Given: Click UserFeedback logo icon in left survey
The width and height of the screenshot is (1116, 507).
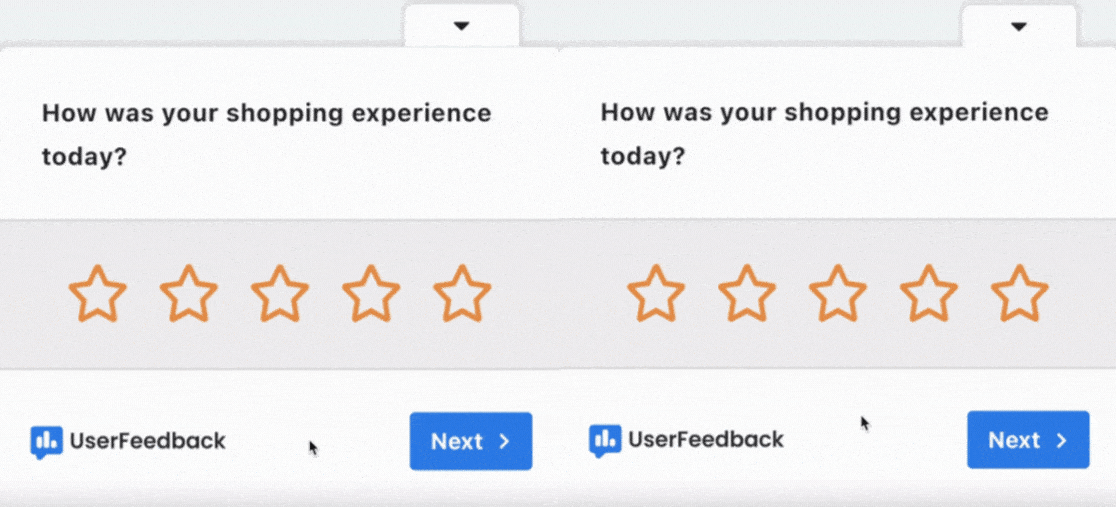Looking at the screenshot, I should (46, 441).
